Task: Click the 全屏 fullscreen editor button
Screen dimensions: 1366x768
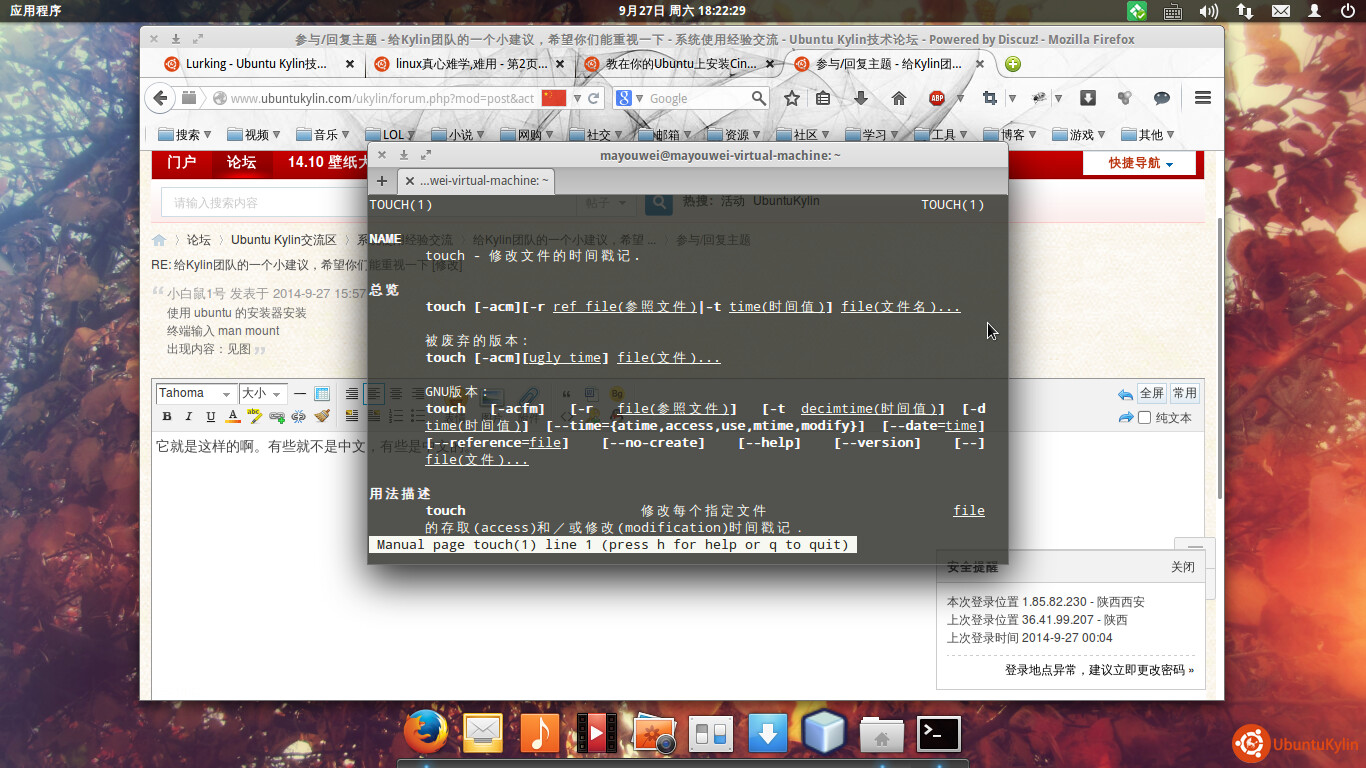Action: [1152, 394]
